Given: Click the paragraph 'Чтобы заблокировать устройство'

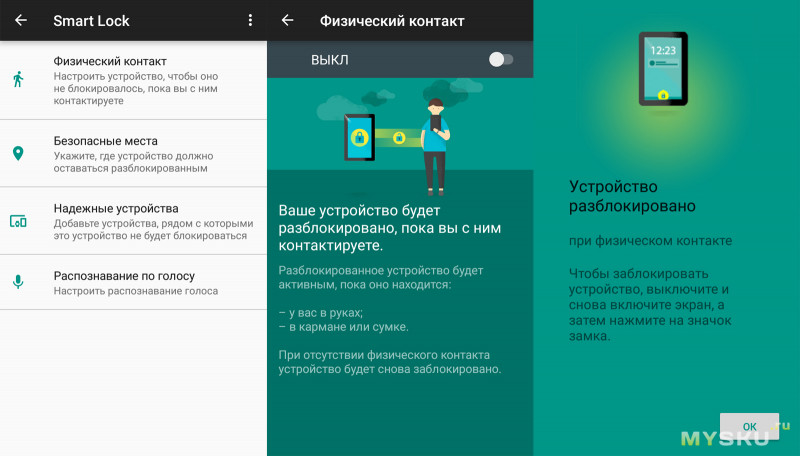Looking at the screenshot, I should point(650,305).
